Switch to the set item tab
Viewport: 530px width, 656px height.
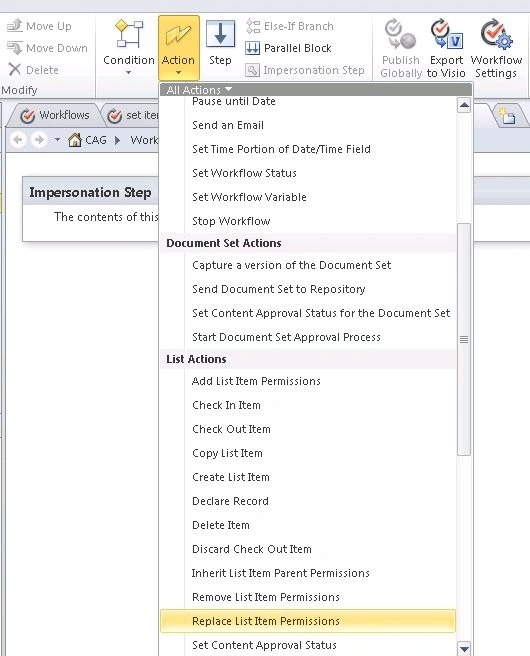coord(133,115)
